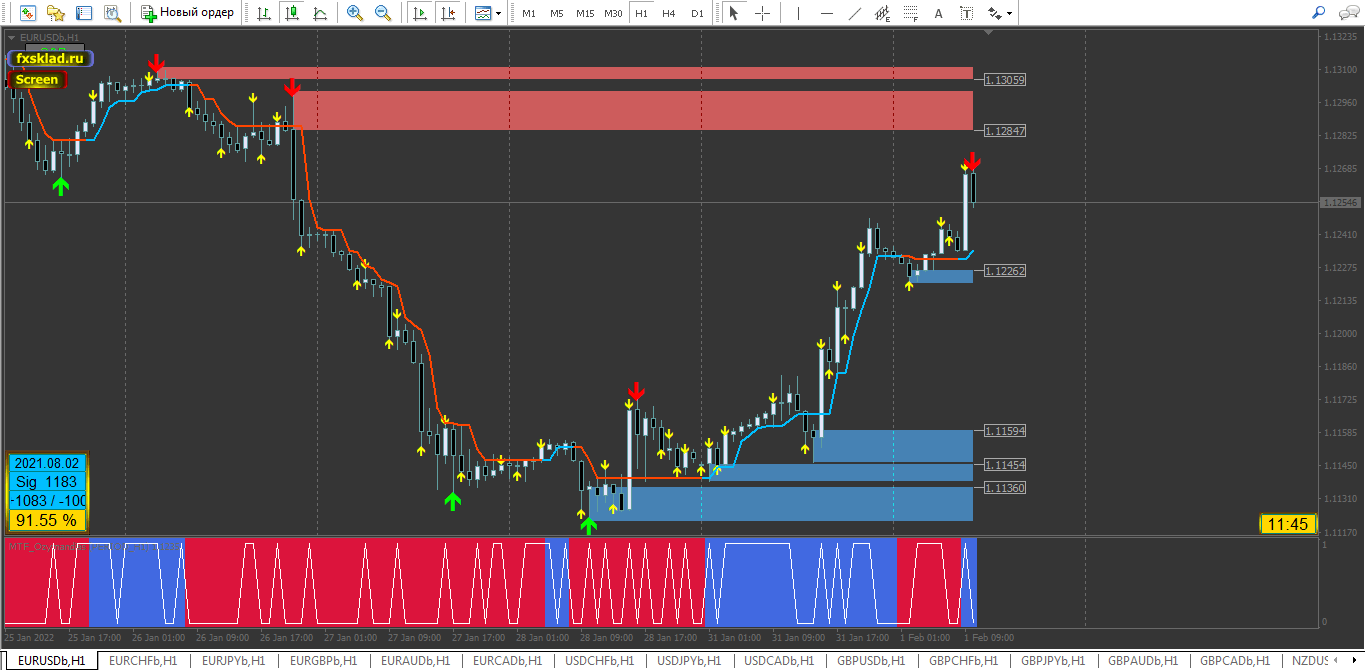Select the text label tool
The height and width of the screenshot is (670, 1365).
coord(966,13)
